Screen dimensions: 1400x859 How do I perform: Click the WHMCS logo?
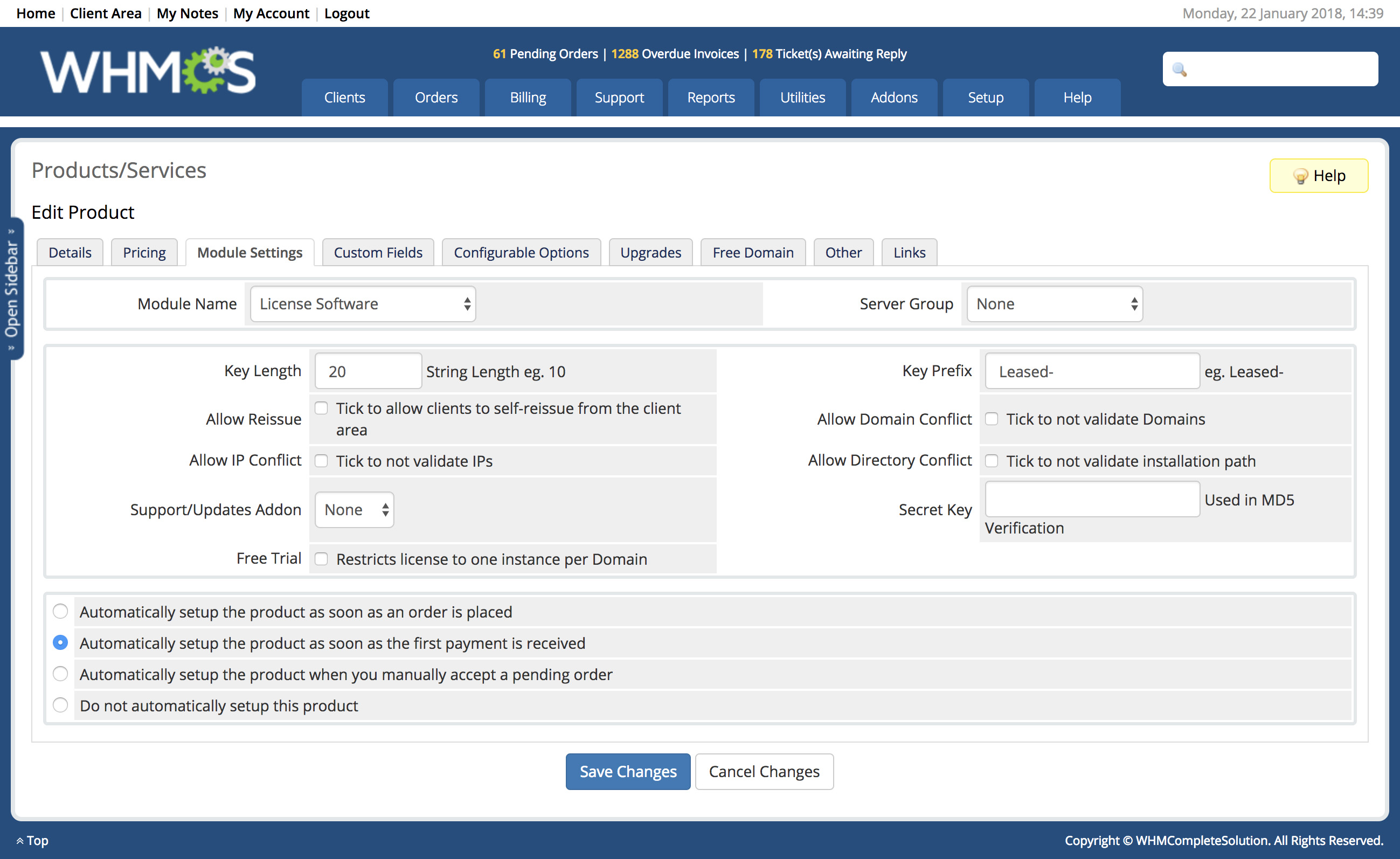148,72
